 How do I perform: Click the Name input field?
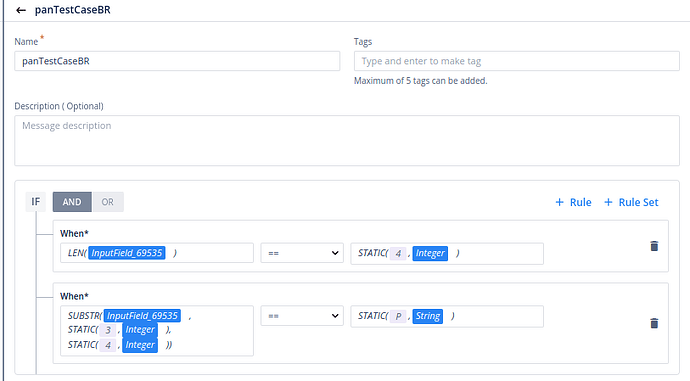click(177, 61)
